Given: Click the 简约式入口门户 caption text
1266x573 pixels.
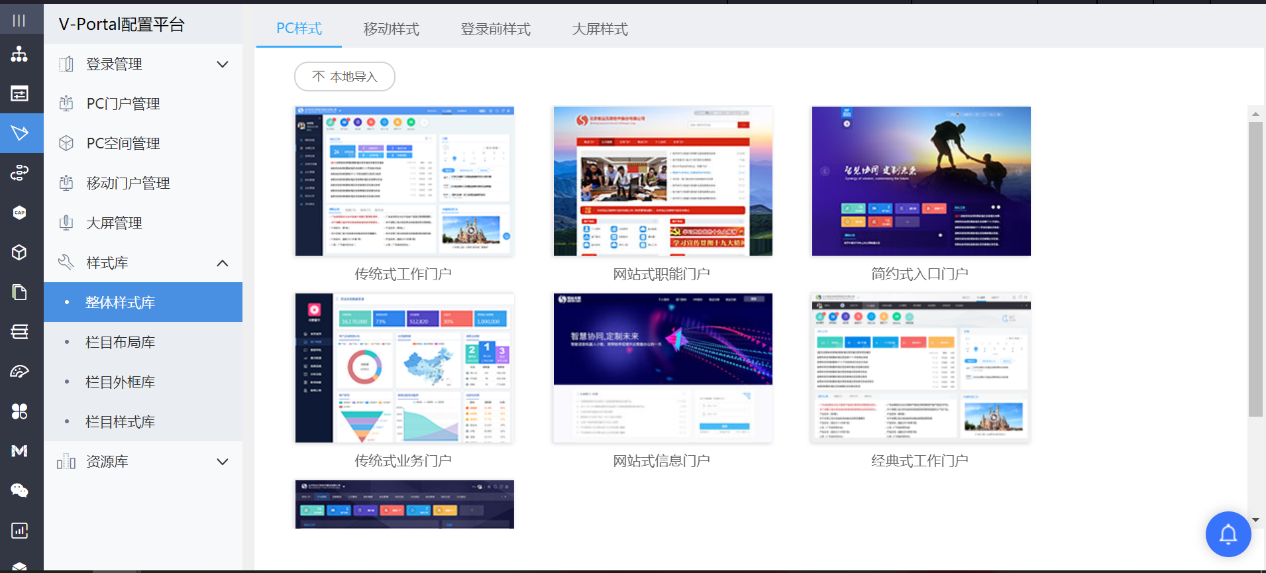Looking at the screenshot, I should (919, 274).
